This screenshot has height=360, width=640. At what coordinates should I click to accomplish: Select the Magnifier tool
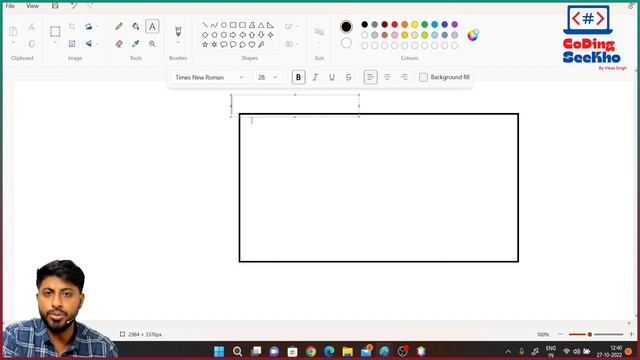(x=152, y=44)
